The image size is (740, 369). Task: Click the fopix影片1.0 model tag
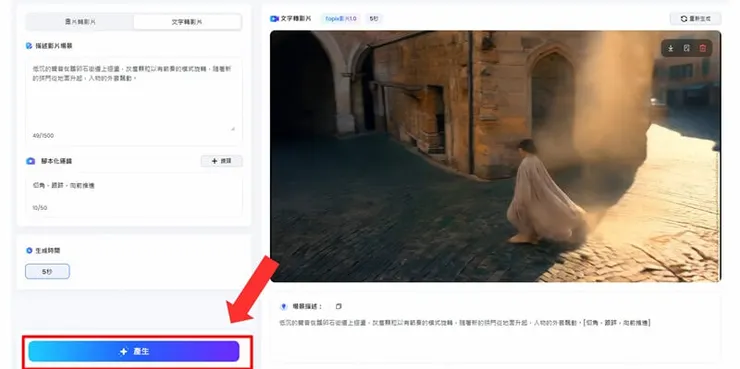(x=341, y=19)
